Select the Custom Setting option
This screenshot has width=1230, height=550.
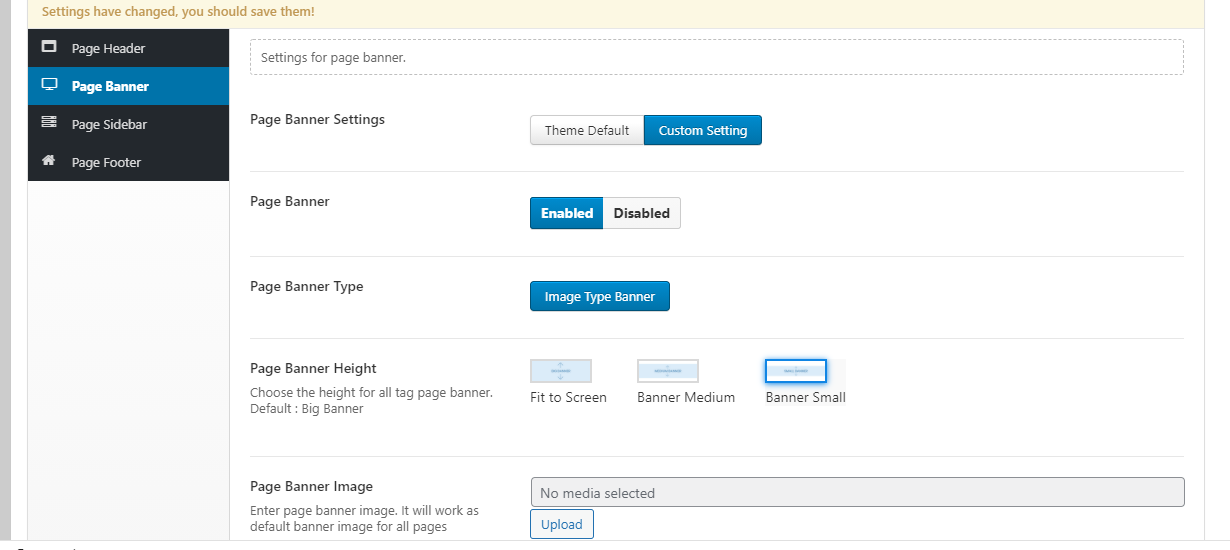point(702,130)
